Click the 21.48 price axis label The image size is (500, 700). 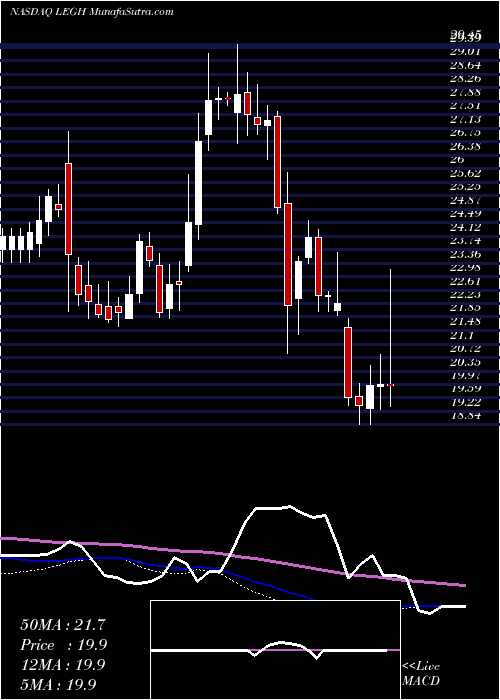pyautogui.click(x=466, y=321)
